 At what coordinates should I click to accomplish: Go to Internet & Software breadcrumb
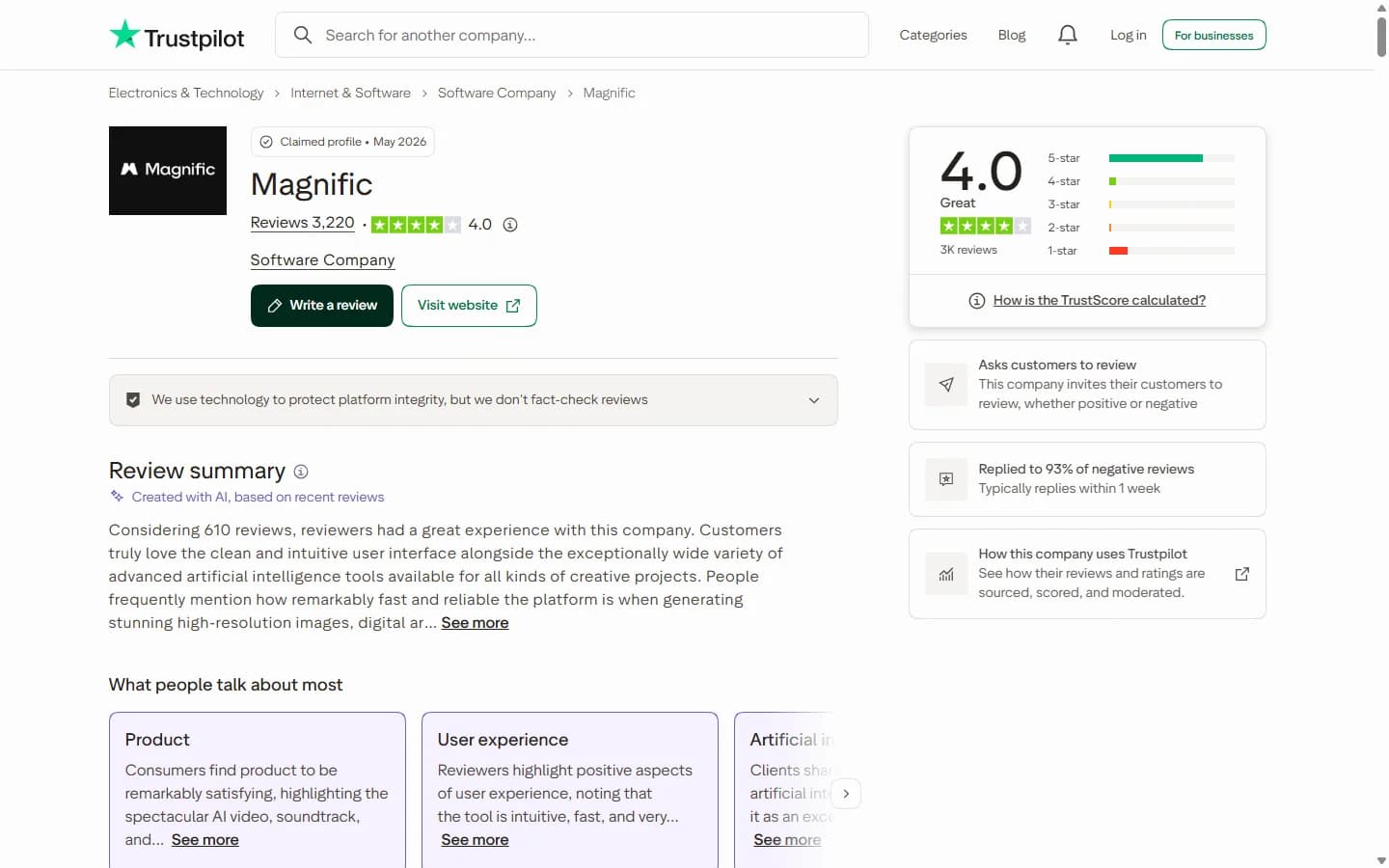[350, 93]
